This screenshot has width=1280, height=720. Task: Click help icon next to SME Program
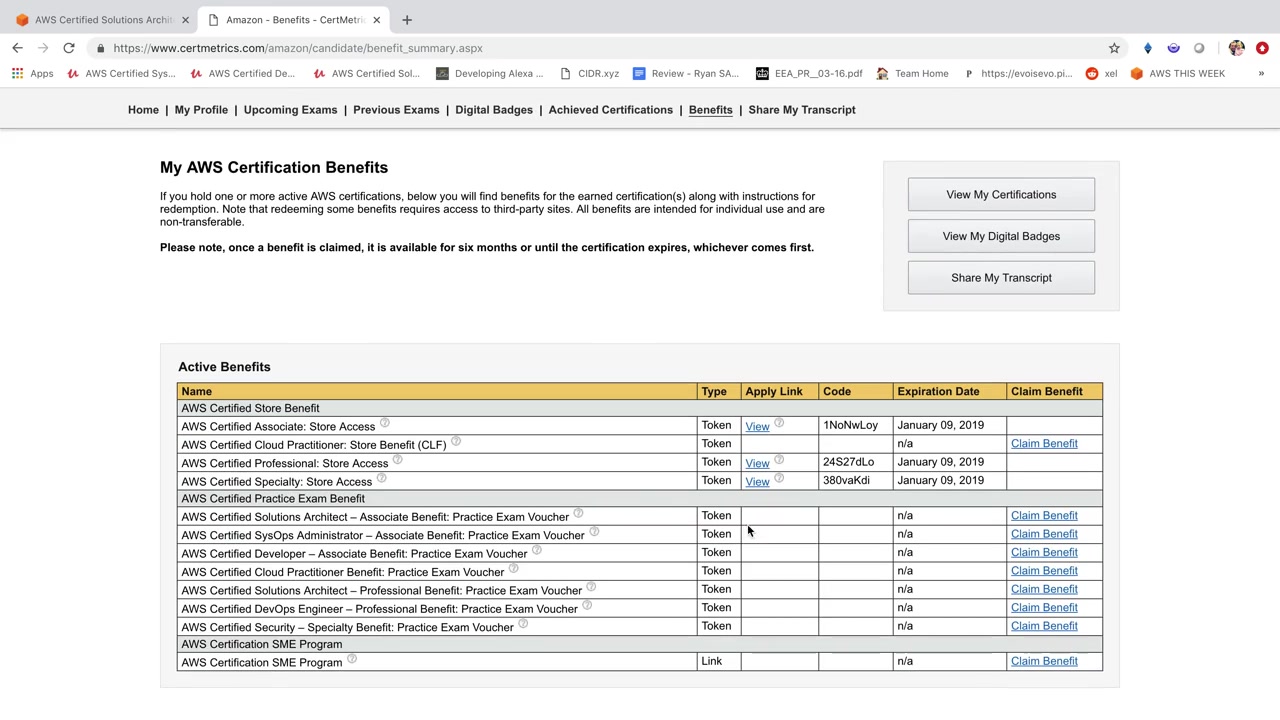click(351, 659)
